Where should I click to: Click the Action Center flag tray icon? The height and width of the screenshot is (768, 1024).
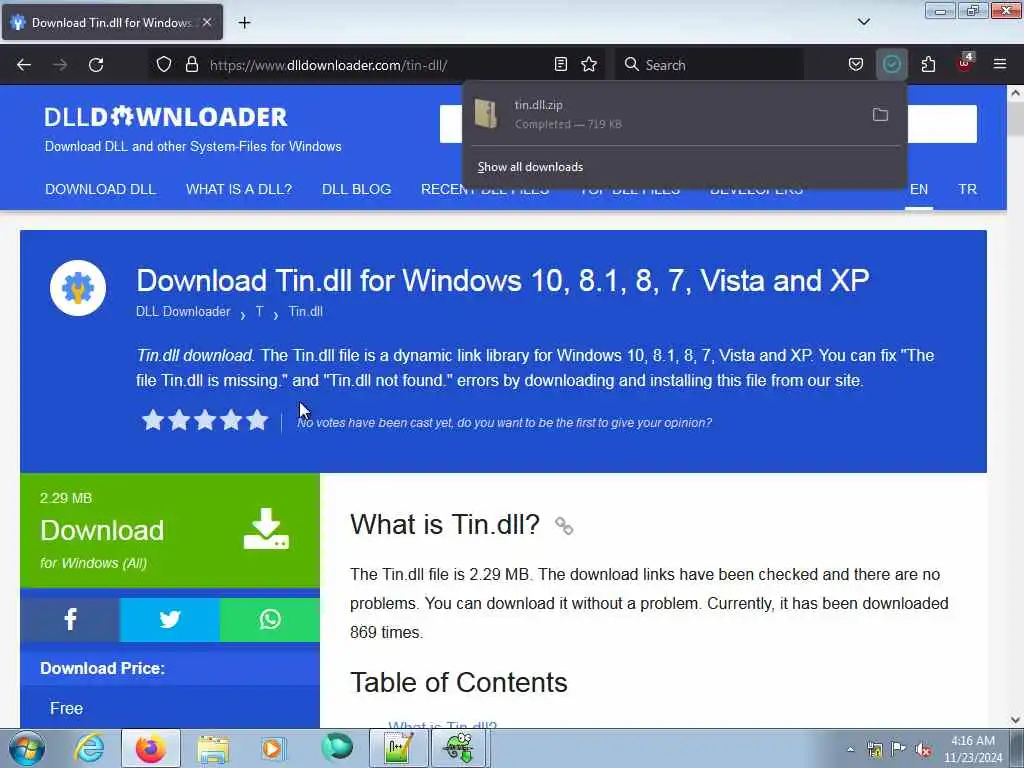click(x=899, y=749)
